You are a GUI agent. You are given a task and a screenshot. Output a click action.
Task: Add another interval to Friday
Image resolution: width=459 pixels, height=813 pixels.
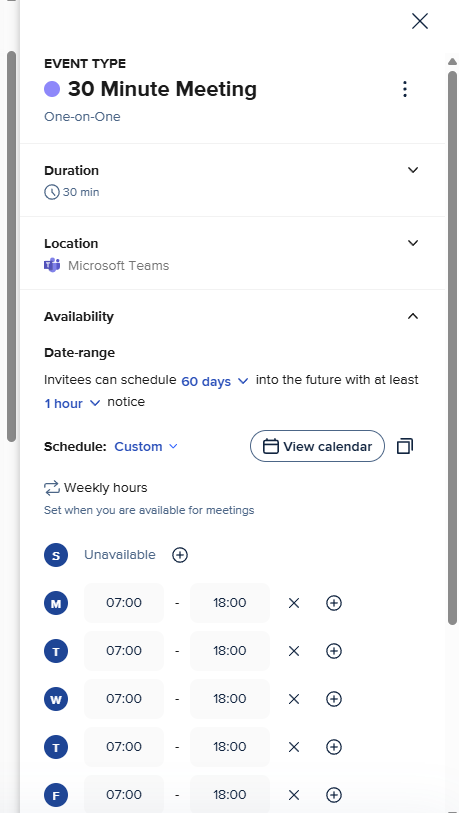coord(334,795)
